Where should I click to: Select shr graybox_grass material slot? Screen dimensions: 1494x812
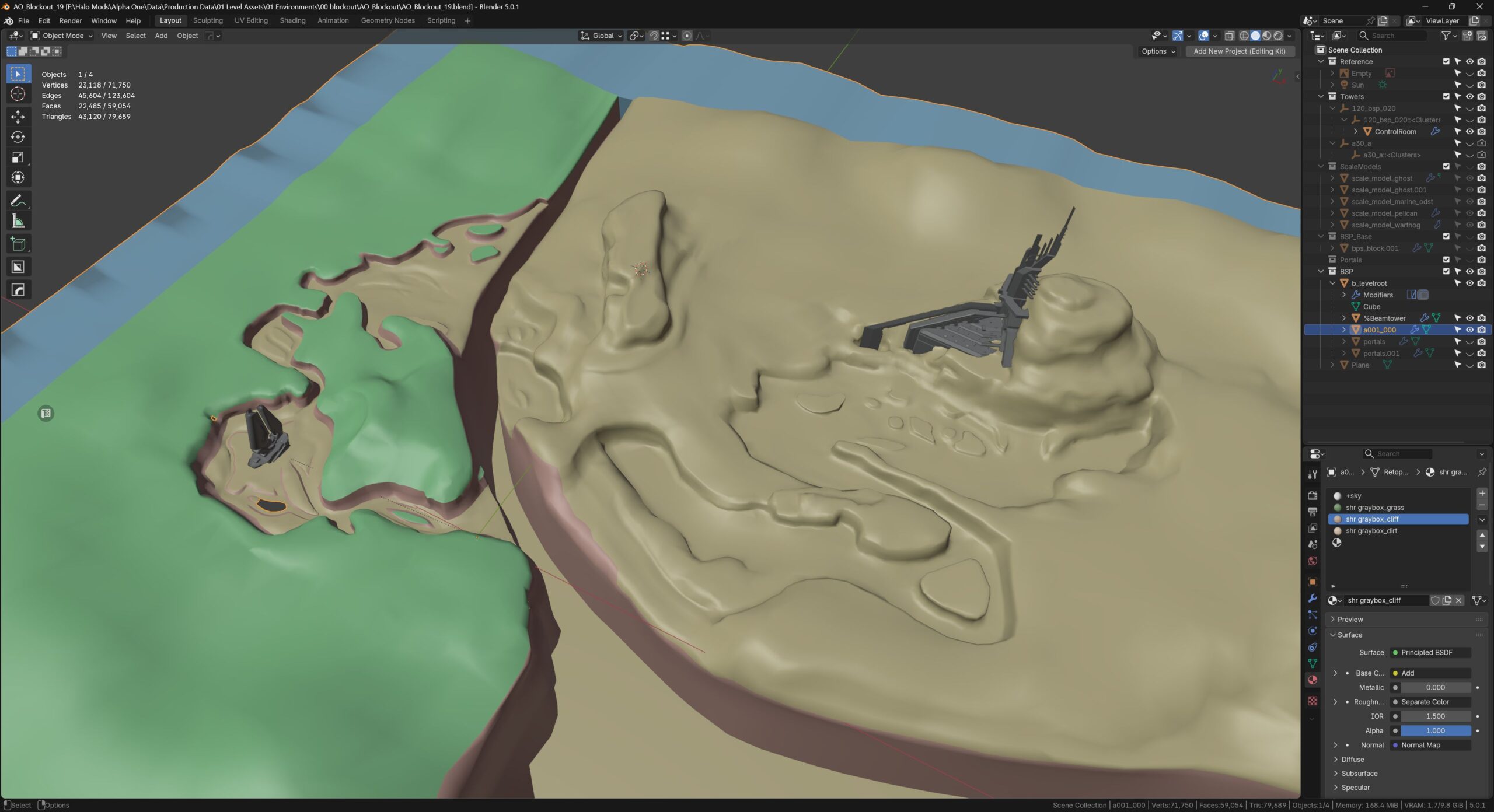coord(1374,508)
